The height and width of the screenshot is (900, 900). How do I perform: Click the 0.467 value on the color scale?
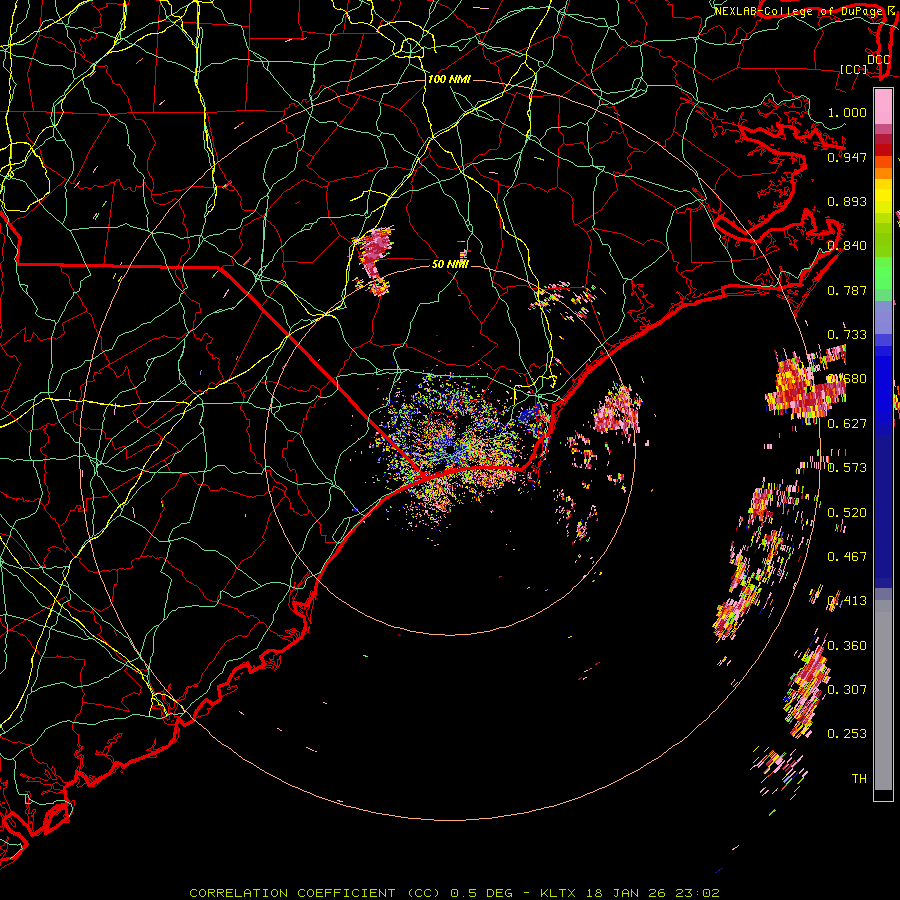click(847, 557)
